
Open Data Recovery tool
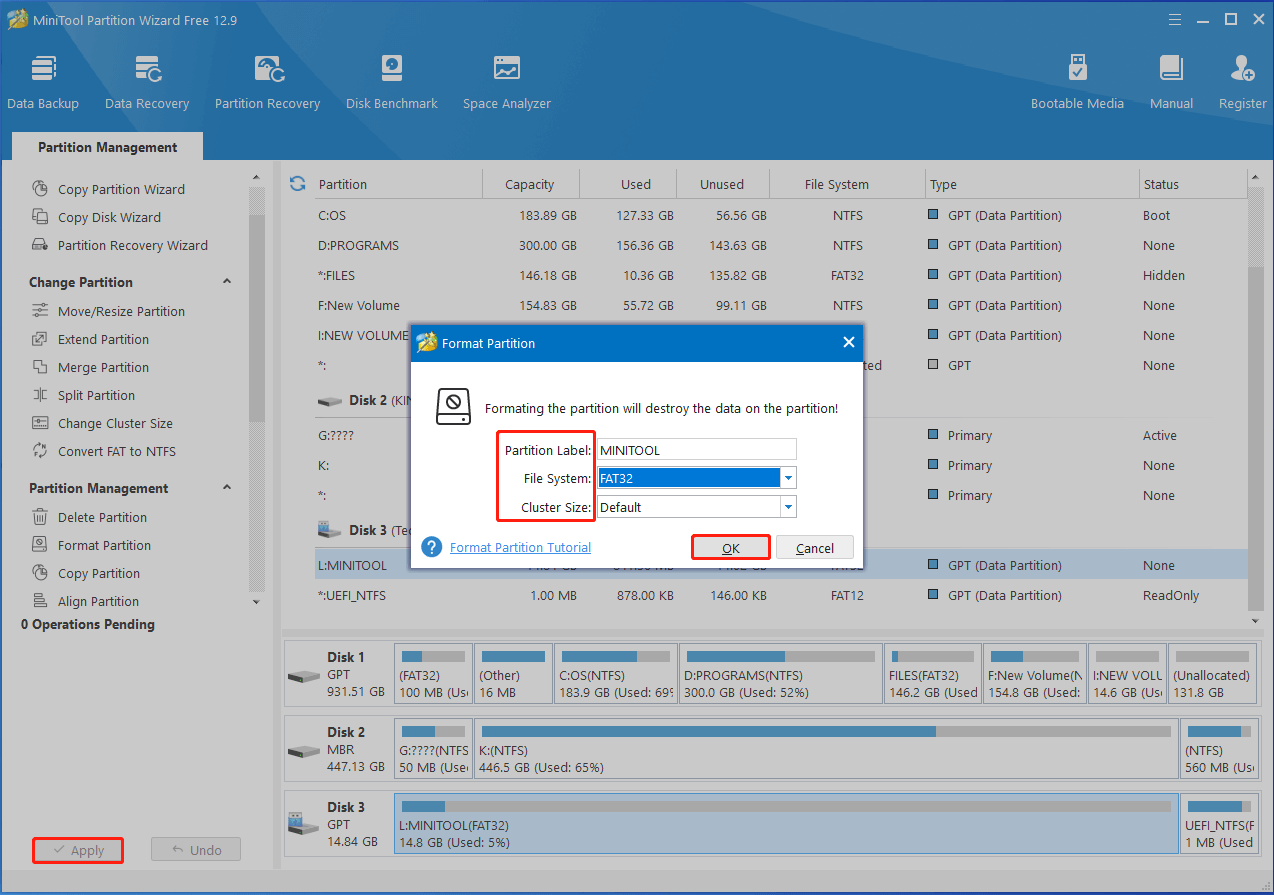147,82
